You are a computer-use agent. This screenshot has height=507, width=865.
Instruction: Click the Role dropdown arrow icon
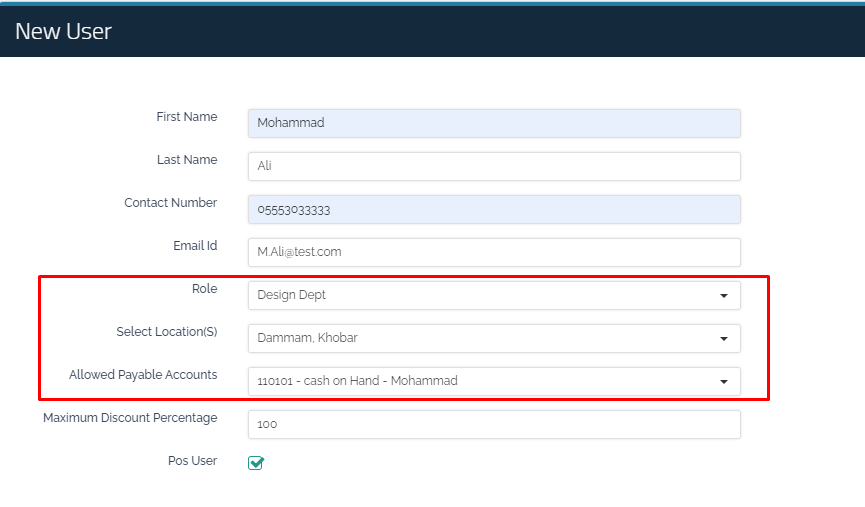click(723, 296)
